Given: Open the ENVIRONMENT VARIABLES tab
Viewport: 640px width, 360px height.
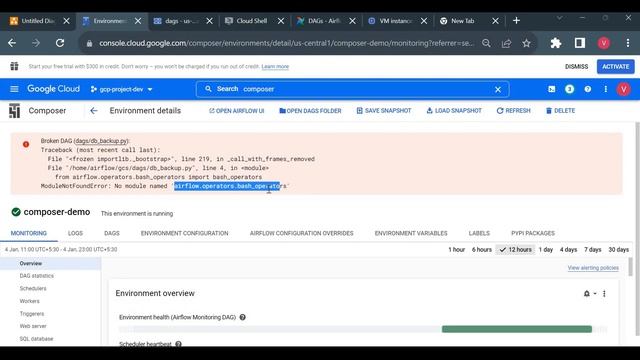Looking at the screenshot, I should [411, 233].
